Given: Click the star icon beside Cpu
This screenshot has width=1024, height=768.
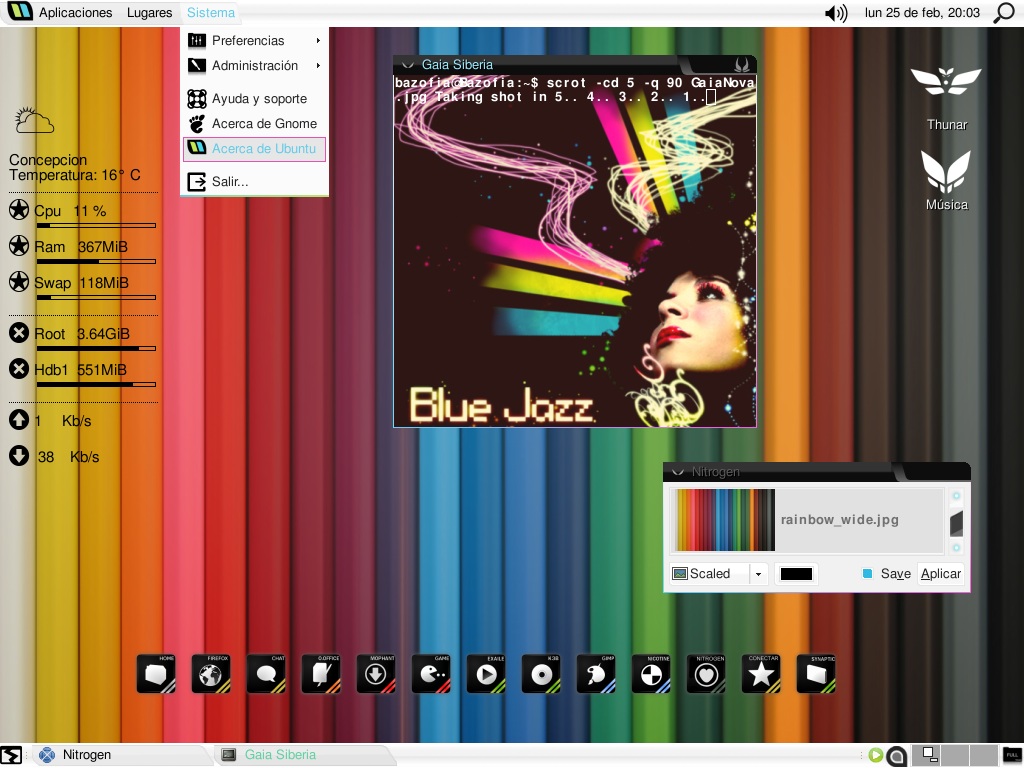Looking at the screenshot, I should [19, 210].
